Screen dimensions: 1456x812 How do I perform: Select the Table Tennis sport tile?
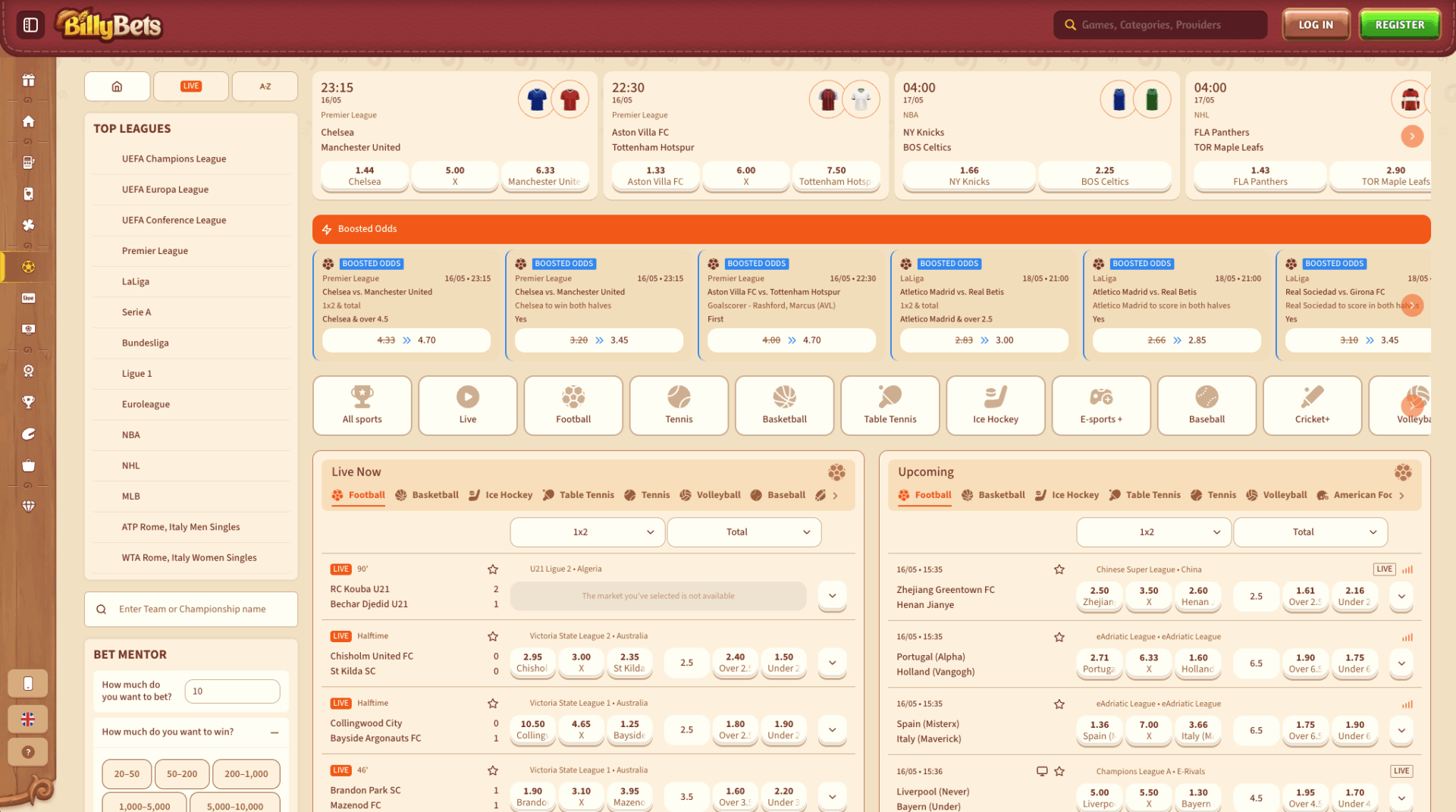click(890, 406)
